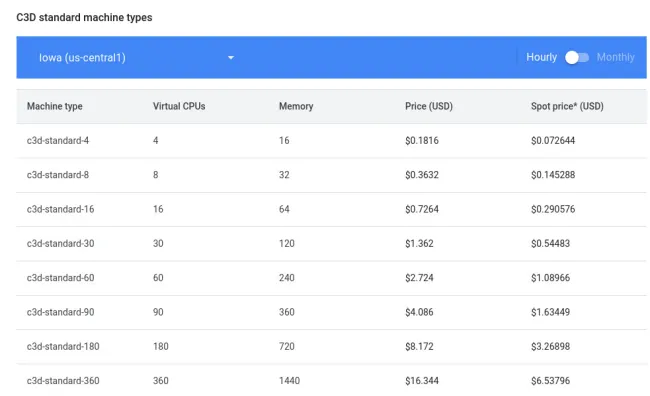This screenshot has height=396, width=650.
Task: Select the c3d-standard-60 machine type cell
Action: coord(61,278)
